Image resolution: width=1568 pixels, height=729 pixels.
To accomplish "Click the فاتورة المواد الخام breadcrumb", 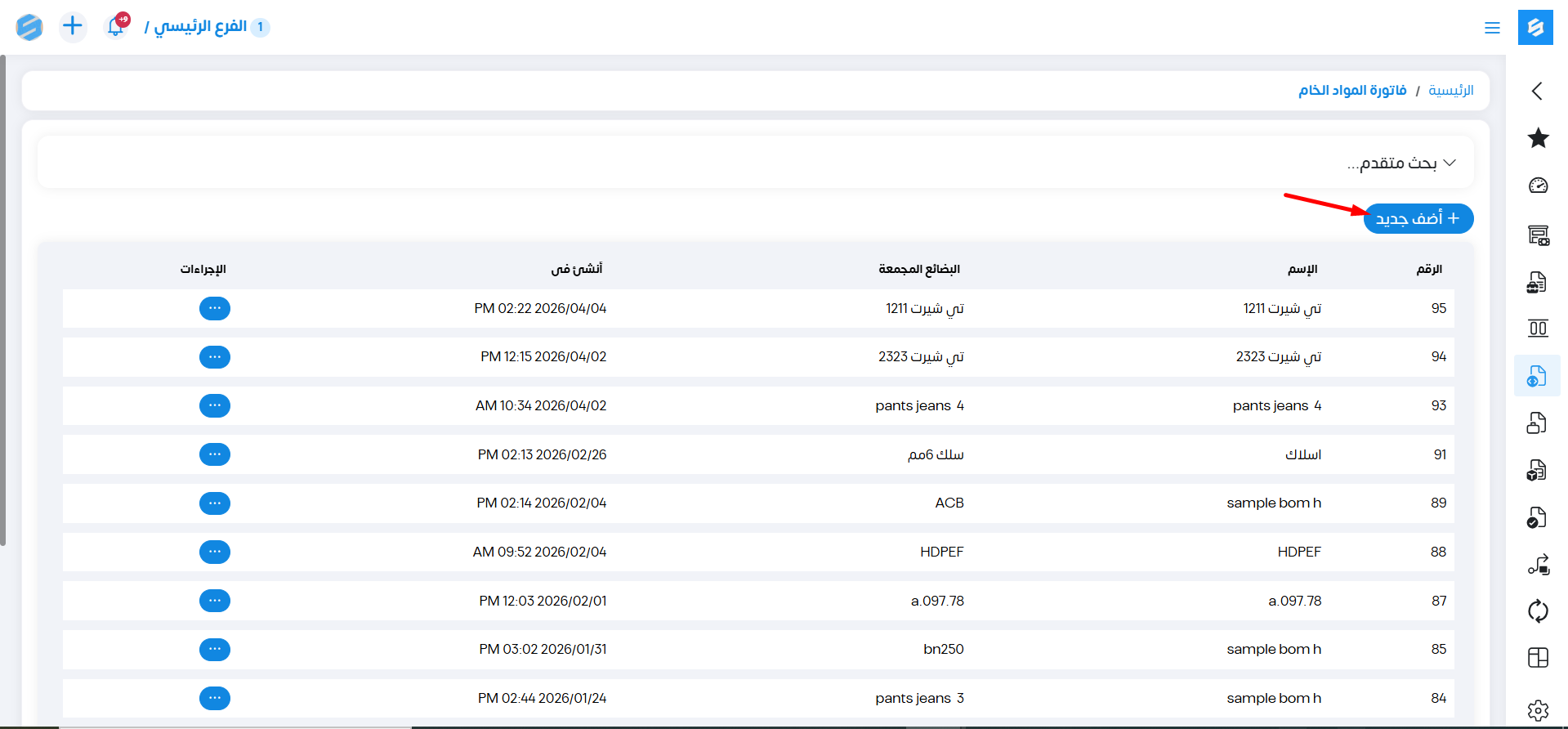I will point(1352,91).
